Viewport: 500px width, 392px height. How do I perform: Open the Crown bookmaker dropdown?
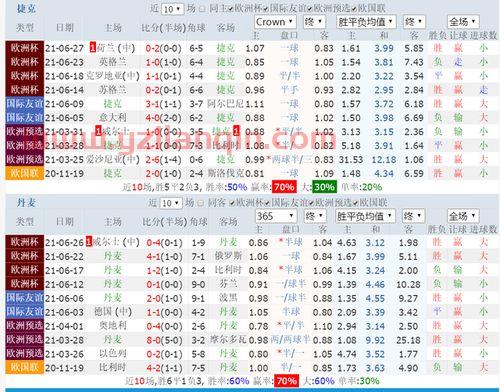tap(275, 22)
